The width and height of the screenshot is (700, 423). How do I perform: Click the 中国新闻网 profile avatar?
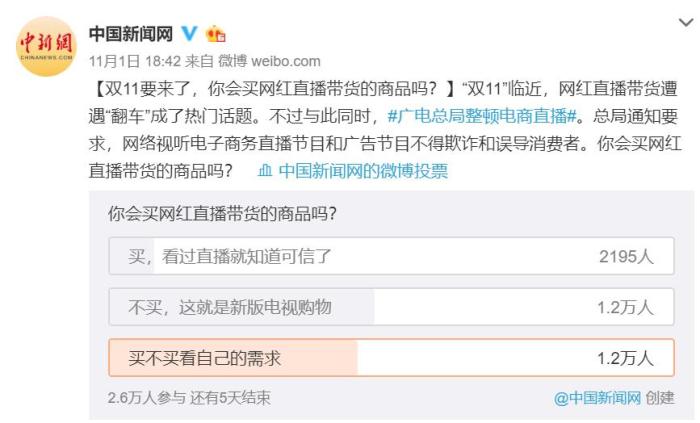point(44,45)
